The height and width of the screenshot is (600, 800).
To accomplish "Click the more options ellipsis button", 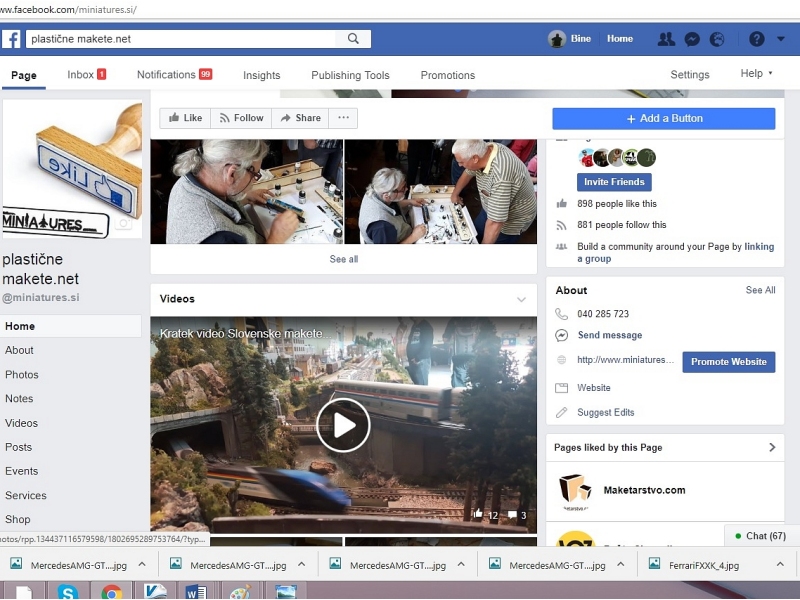I will 343,118.
